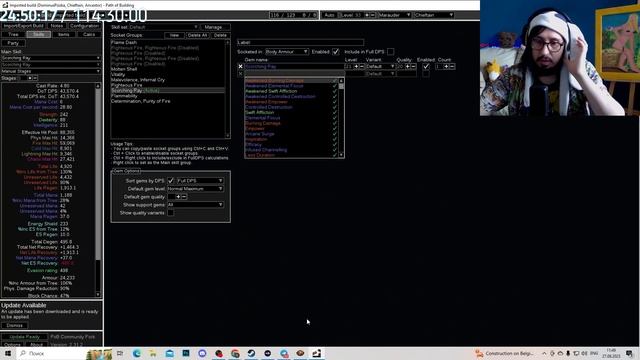Choose Arcane Surge from gem list
Image resolution: width=640 pixels, height=360 pixels.
[x=291, y=133]
